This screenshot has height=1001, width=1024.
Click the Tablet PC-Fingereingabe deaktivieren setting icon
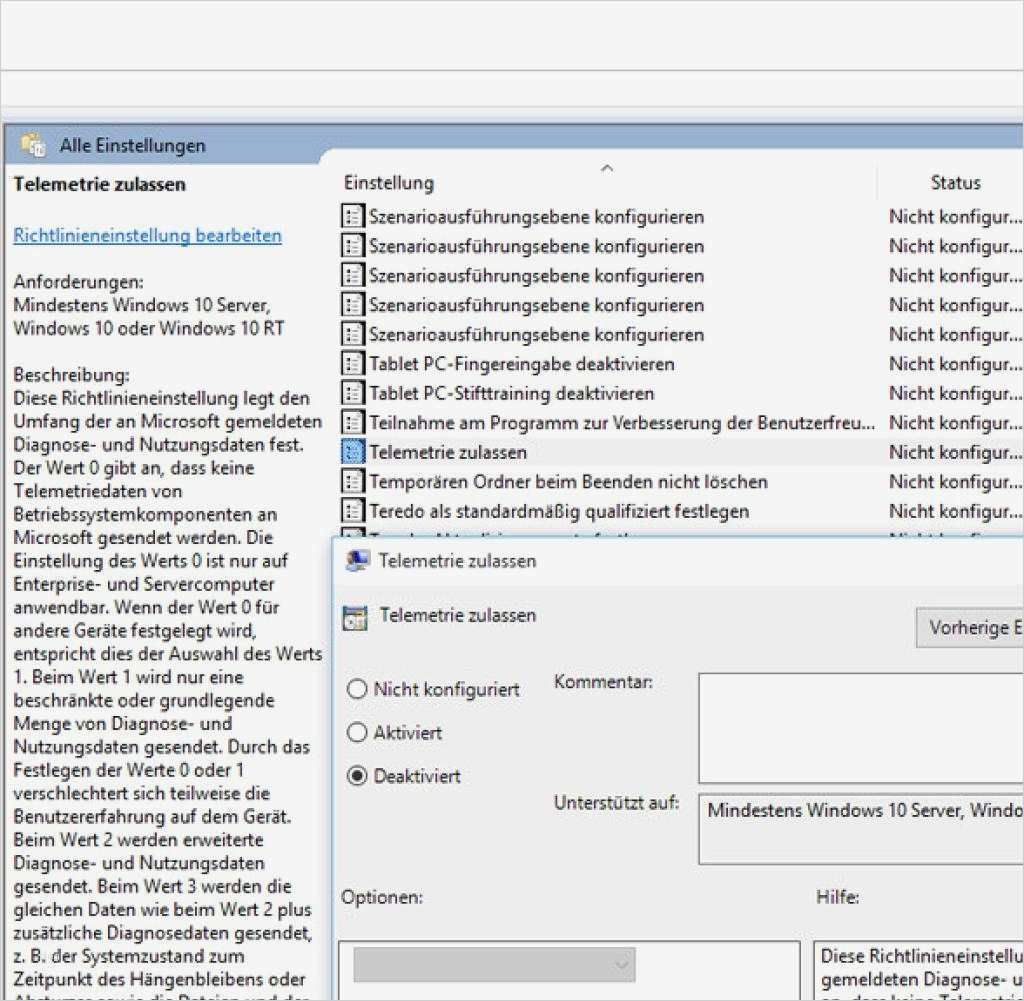352,364
